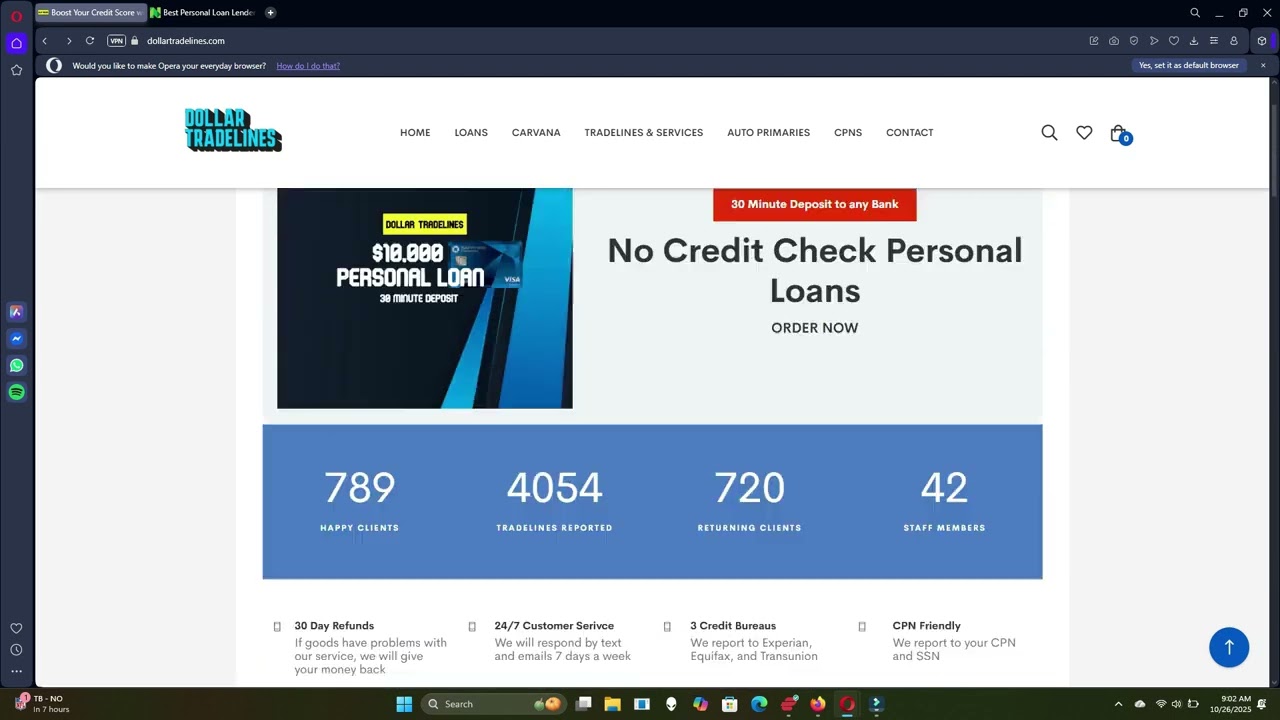
Task: Open the Opera main menu logo
Action: [x=16, y=16]
